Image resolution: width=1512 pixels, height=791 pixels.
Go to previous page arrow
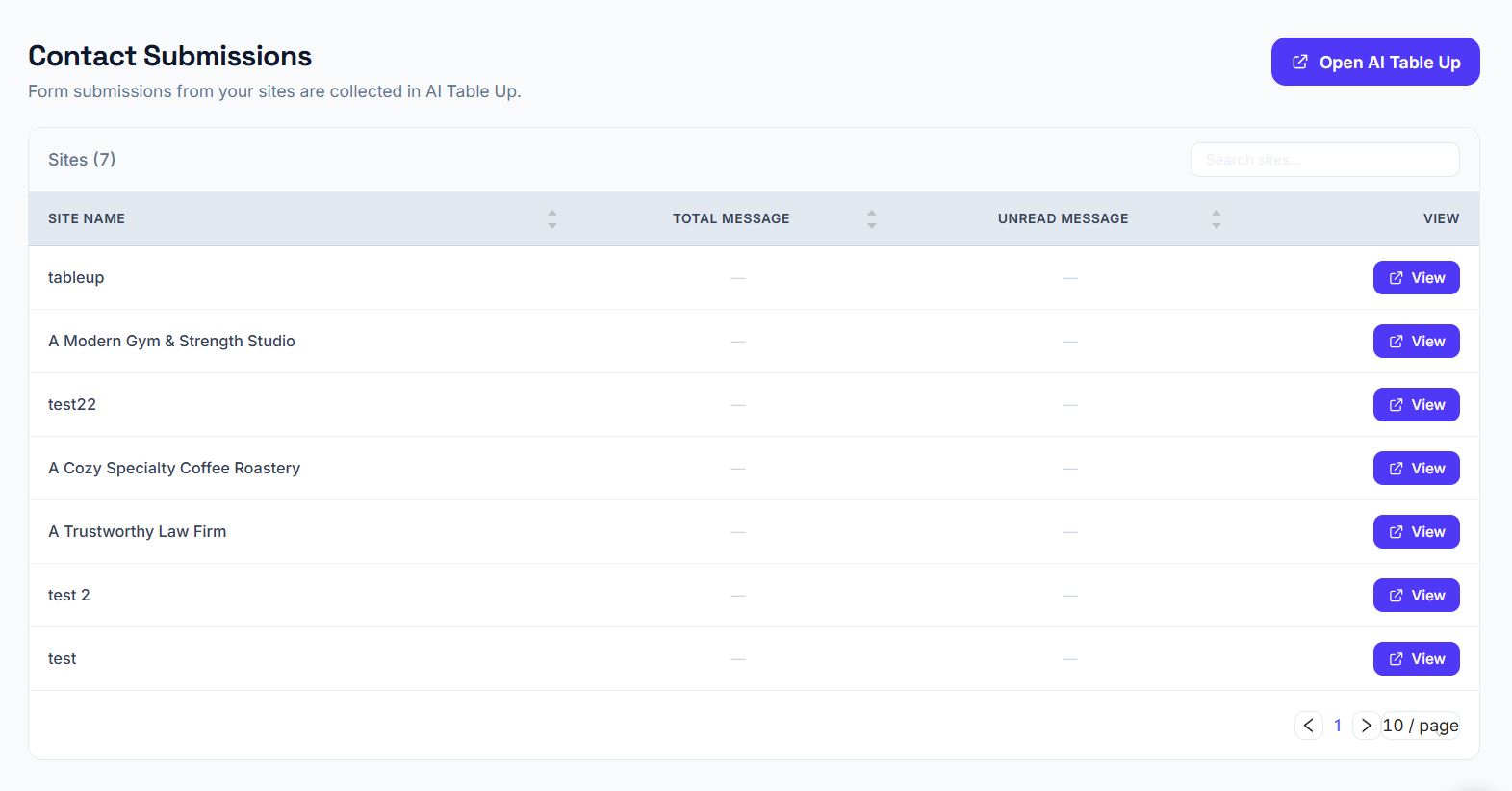pyautogui.click(x=1308, y=726)
